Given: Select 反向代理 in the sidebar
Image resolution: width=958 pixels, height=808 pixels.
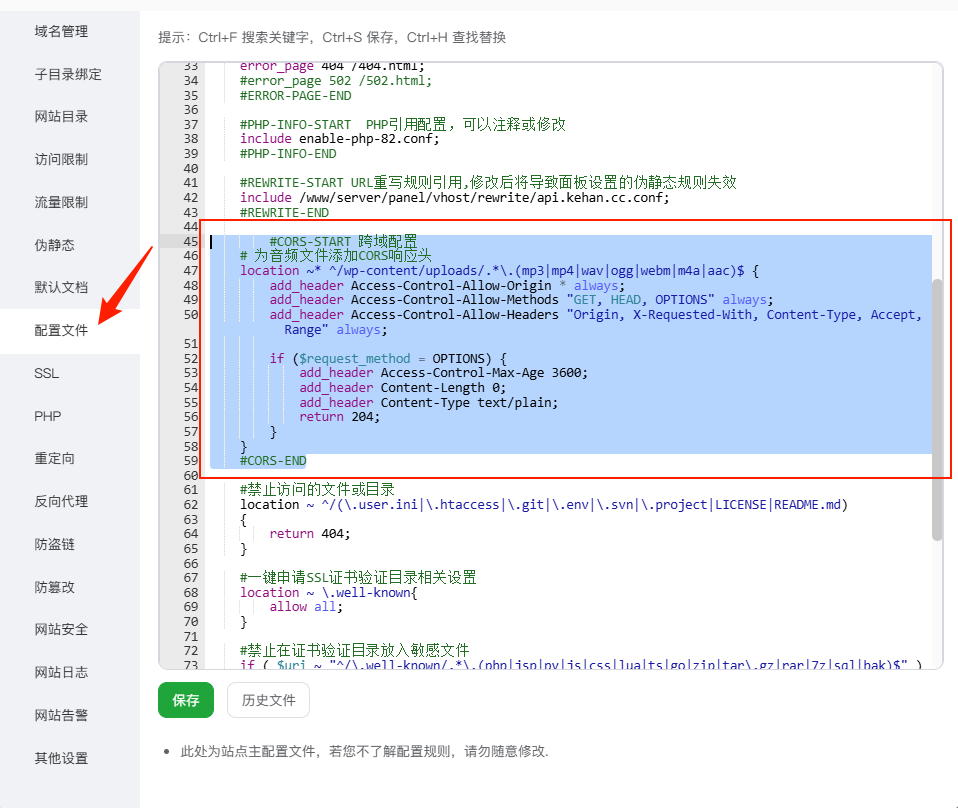Looking at the screenshot, I should pyautogui.click(x=61, y=501).
